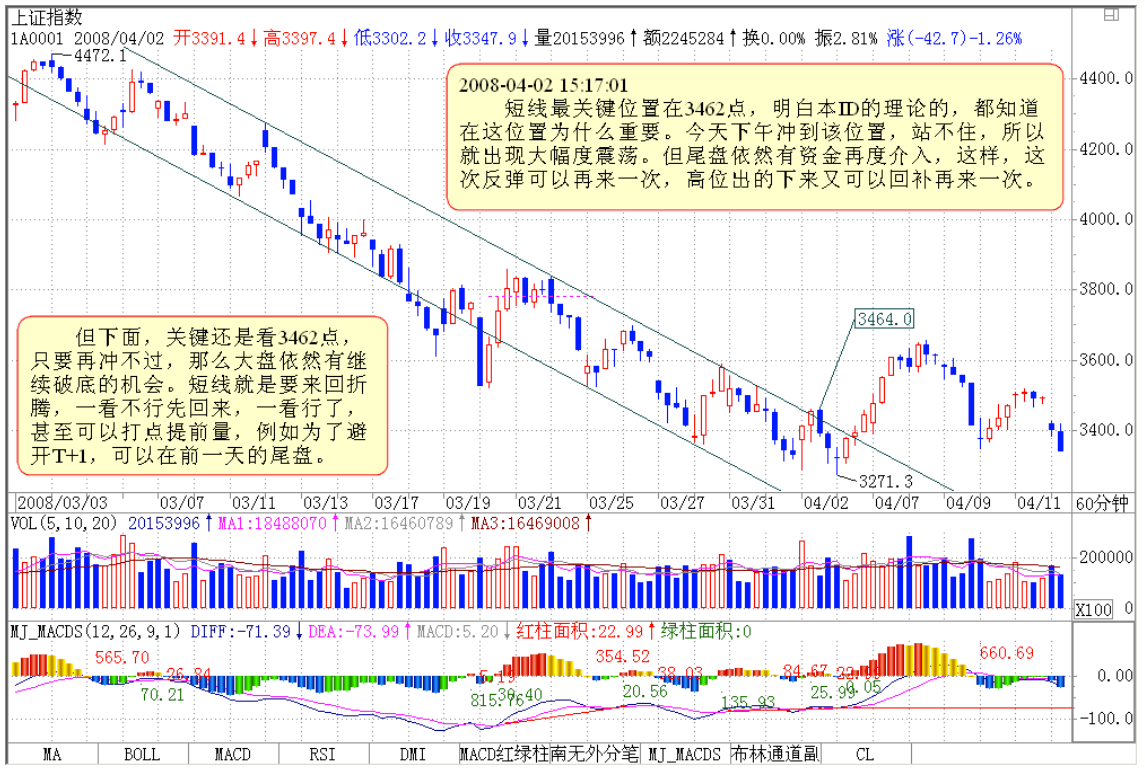Click the 2008/04/02 date in header

(119, 38)
